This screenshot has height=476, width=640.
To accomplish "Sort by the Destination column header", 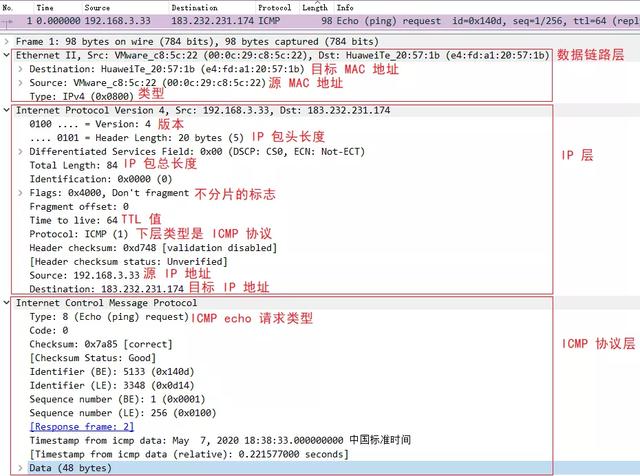I will pyautogui.click(x=194, y=7).
